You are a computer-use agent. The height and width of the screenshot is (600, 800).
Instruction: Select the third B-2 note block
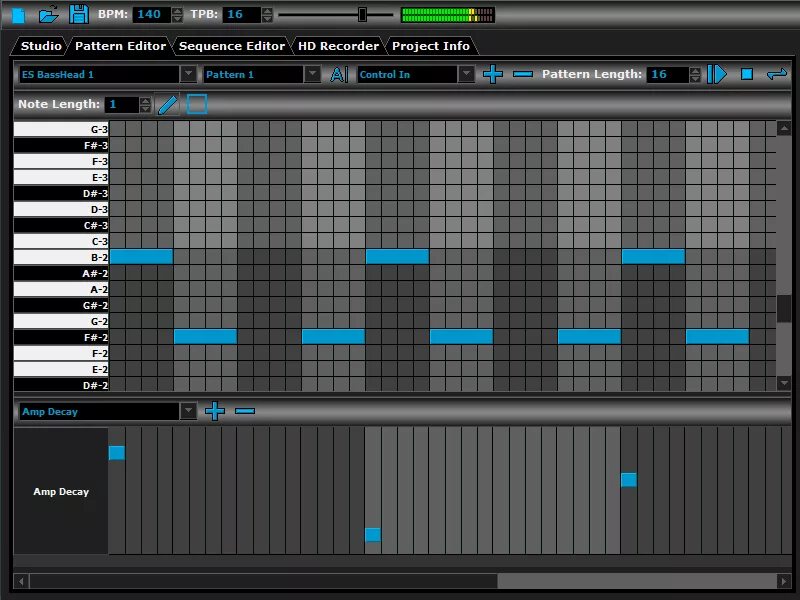pyautogui.click(x=653, y=256)
